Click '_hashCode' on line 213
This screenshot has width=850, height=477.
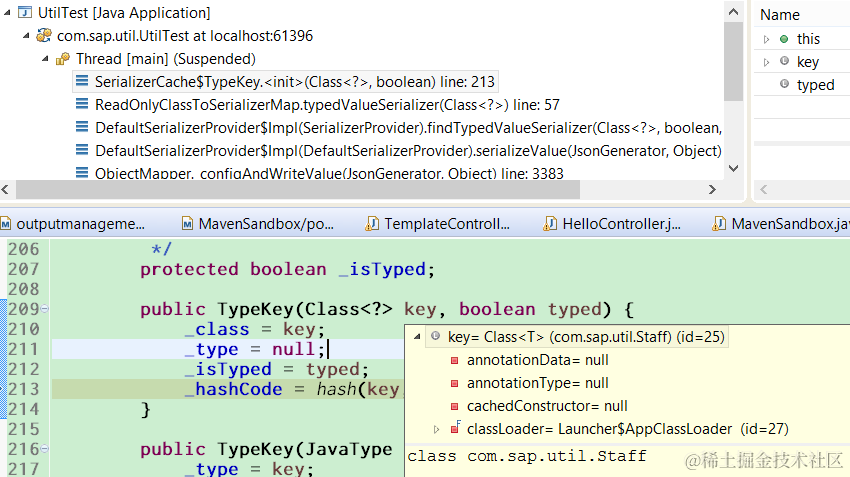(234, 389)
